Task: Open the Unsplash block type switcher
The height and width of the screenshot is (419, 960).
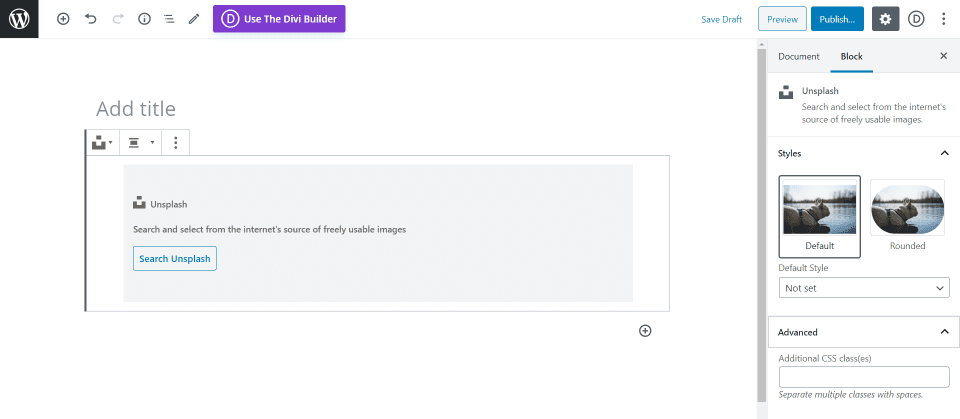Action: (102, 143)
